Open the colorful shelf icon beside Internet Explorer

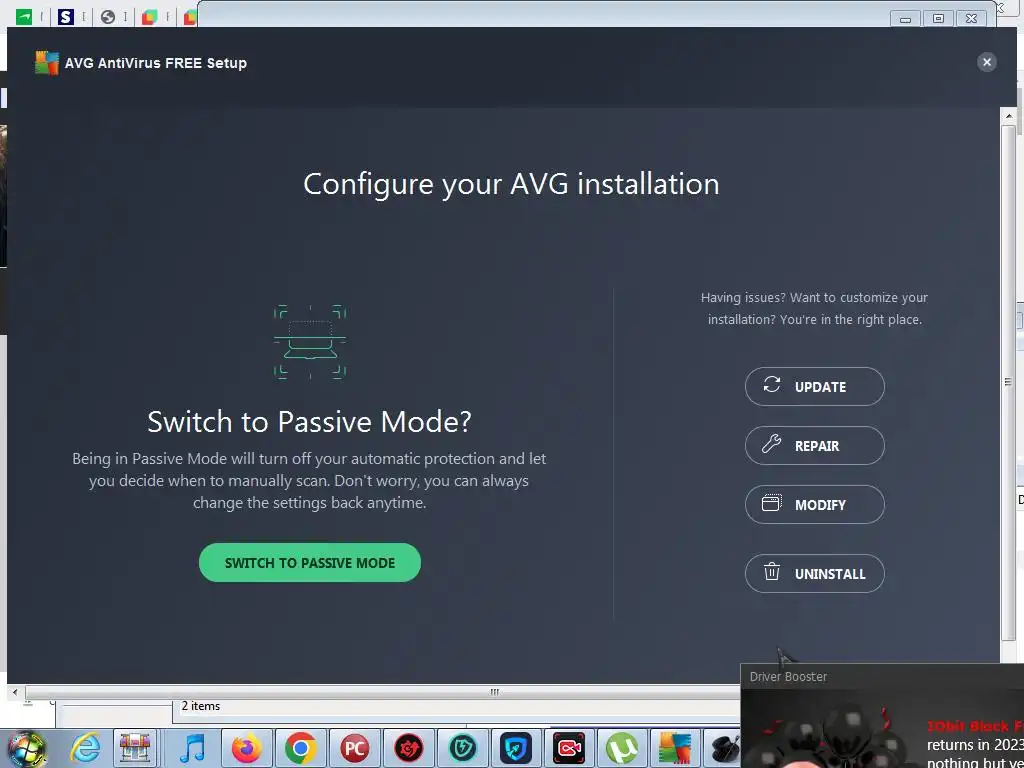[135, 748]
